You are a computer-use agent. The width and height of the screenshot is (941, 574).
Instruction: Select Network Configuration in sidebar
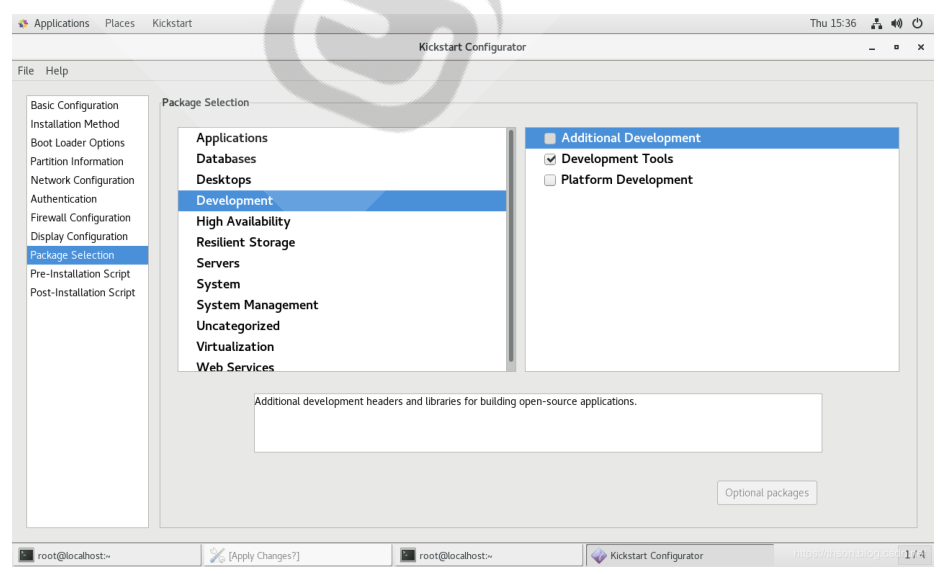tap(87, 180)
